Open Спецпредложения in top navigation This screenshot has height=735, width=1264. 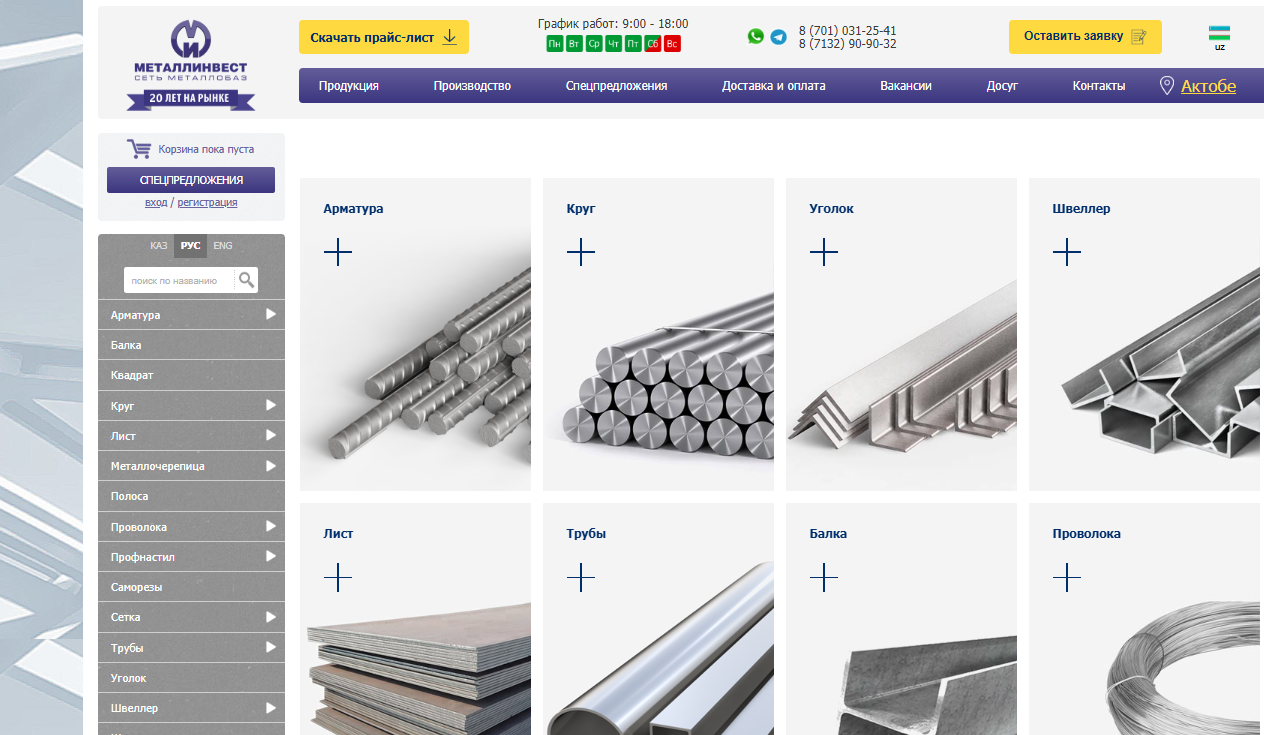click(x=616, y=86)
